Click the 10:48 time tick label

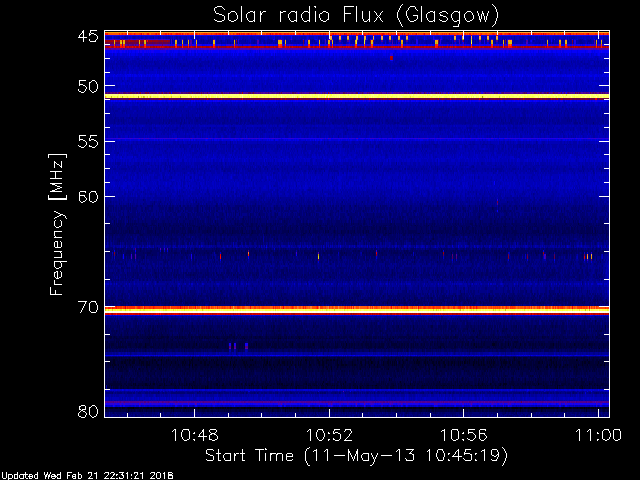[x=195, y=435]
